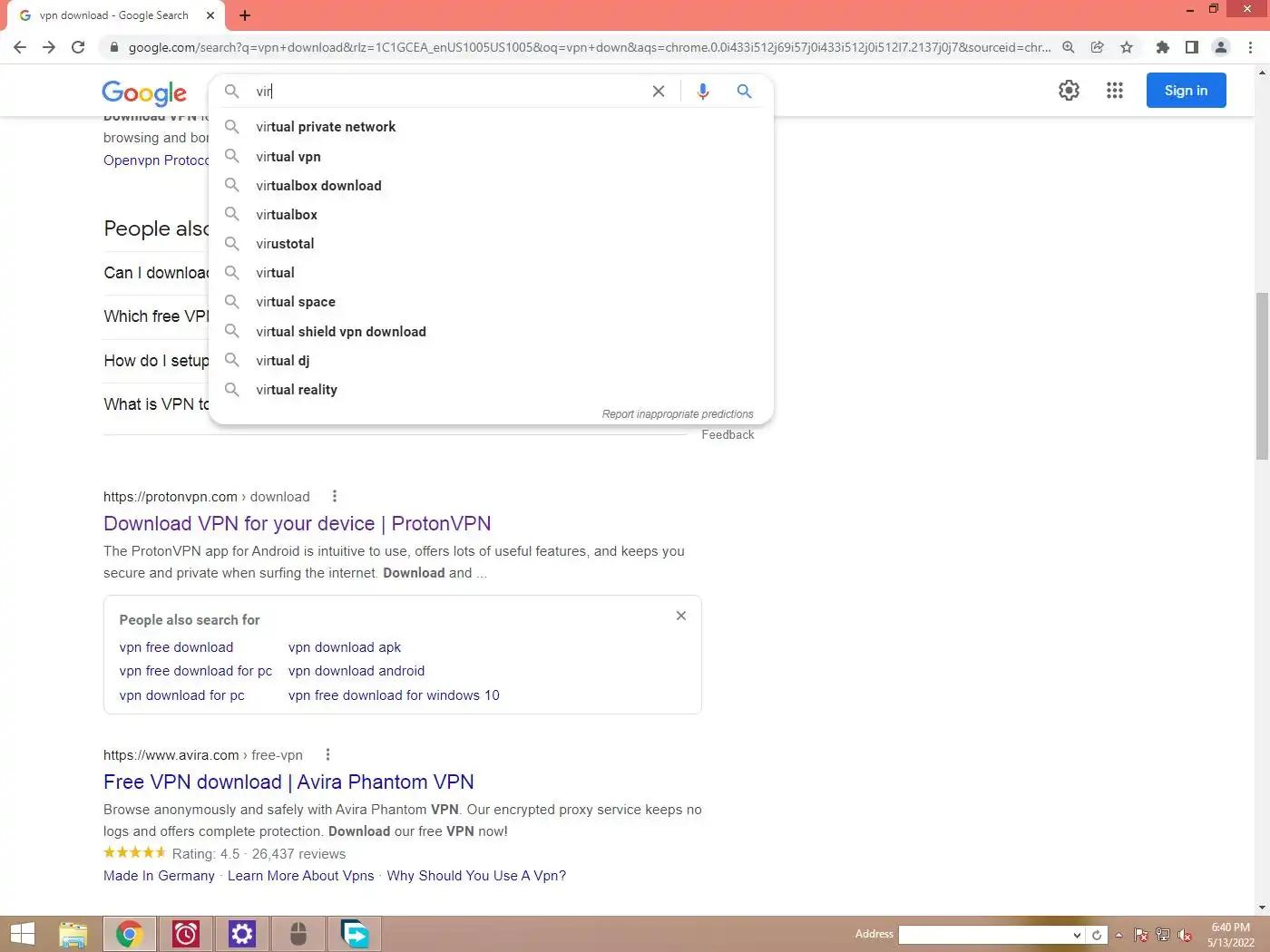Choose the plain virtualbox suggestion
Viewport: 1270px width, 952px height.
491,214
